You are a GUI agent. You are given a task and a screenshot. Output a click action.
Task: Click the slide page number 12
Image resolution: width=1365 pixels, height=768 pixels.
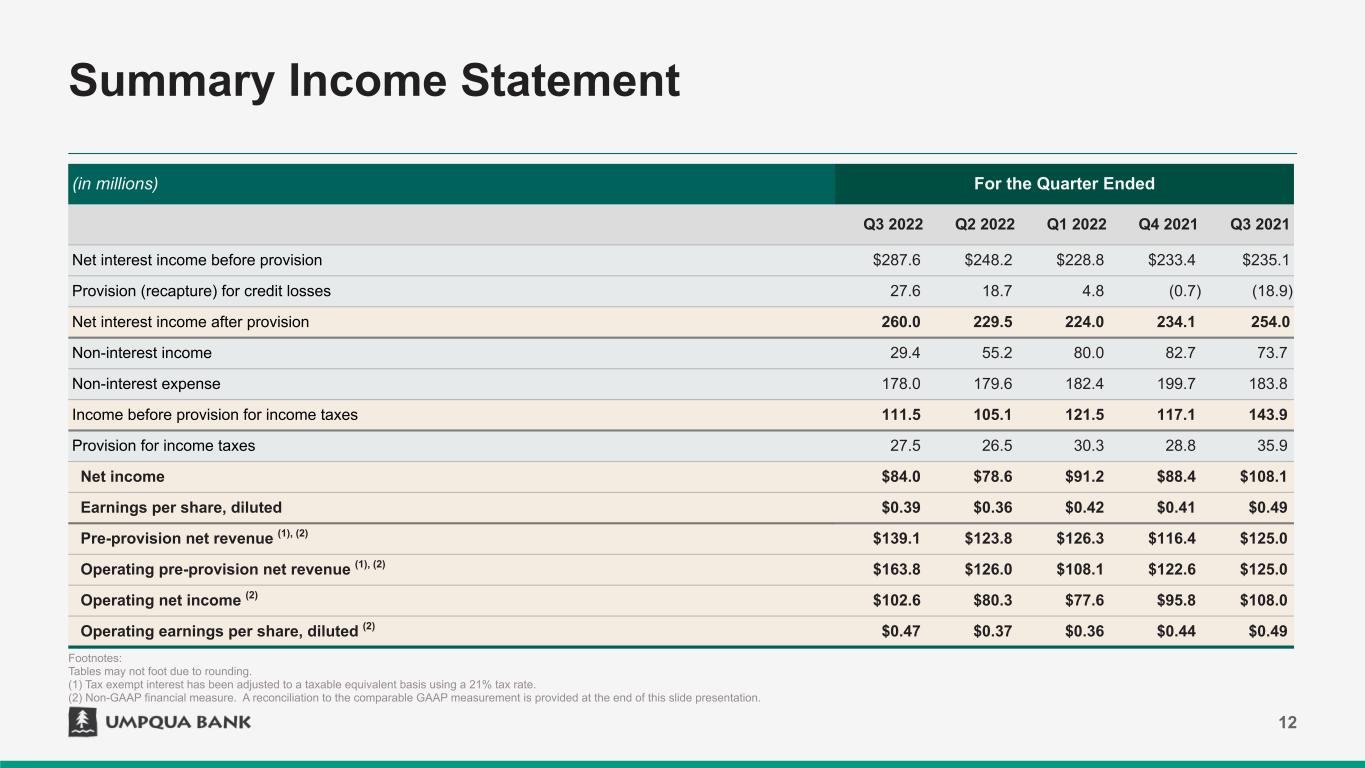pyautogui.click(x=1287, y=722)
